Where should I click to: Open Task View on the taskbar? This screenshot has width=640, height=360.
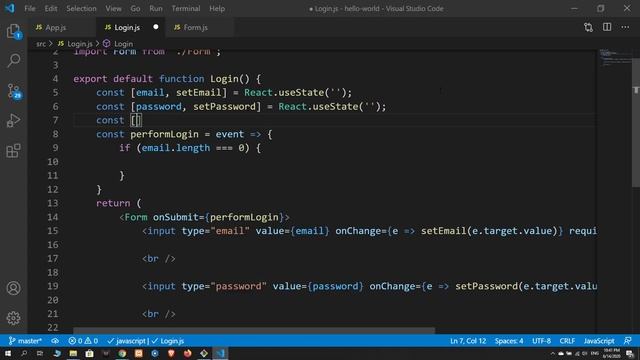point(40,353)
